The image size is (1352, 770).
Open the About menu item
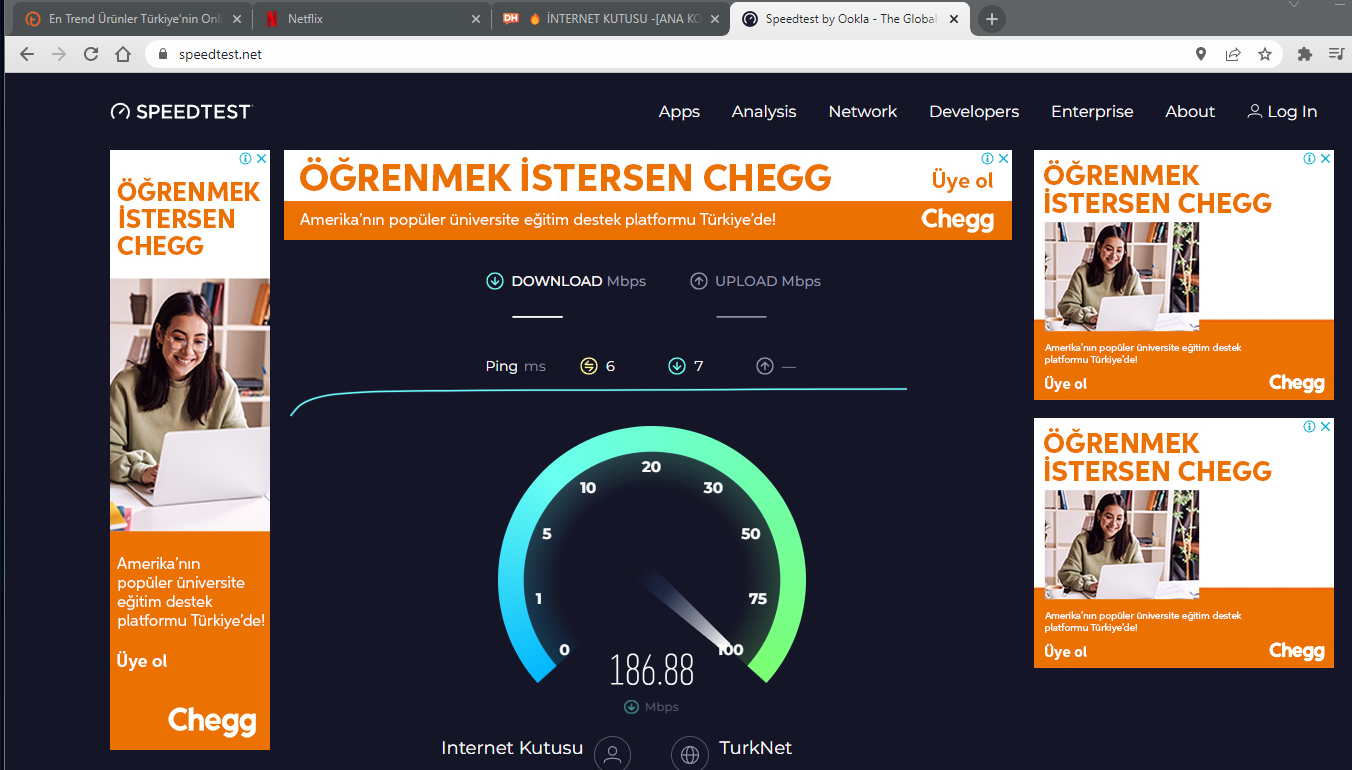point(1190,112)
